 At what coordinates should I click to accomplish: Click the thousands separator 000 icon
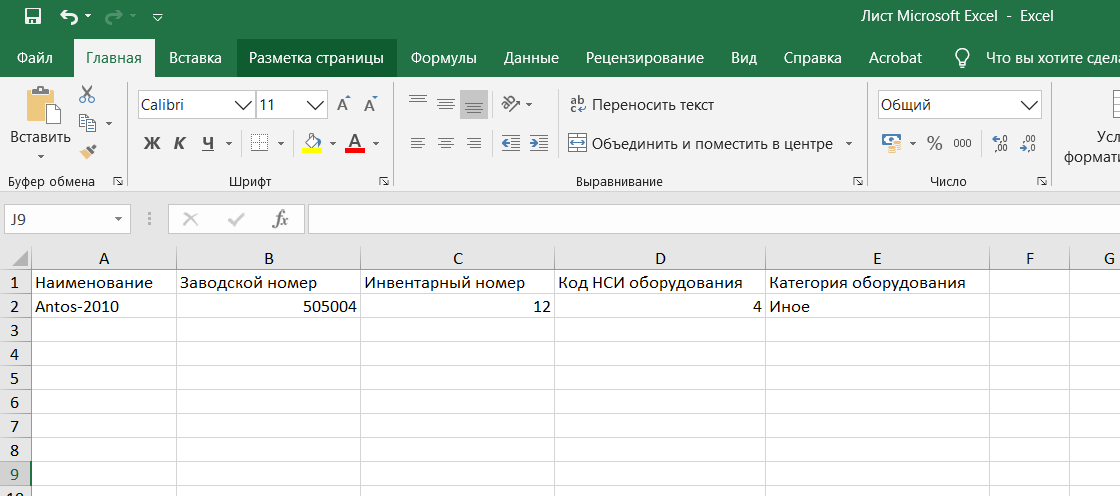click(962, 144)
